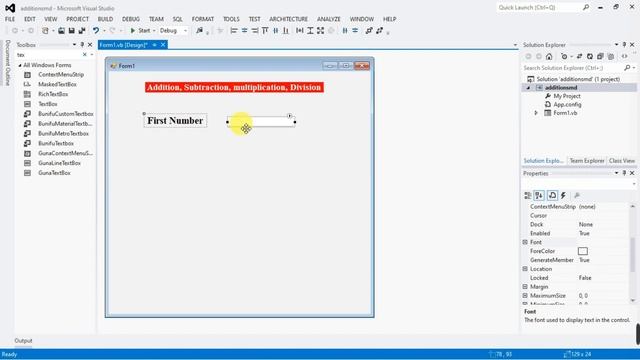Select MaskedTextBox in the Toolbox
640x360 pixels.
pyautogui.click(x=57, y=84)
